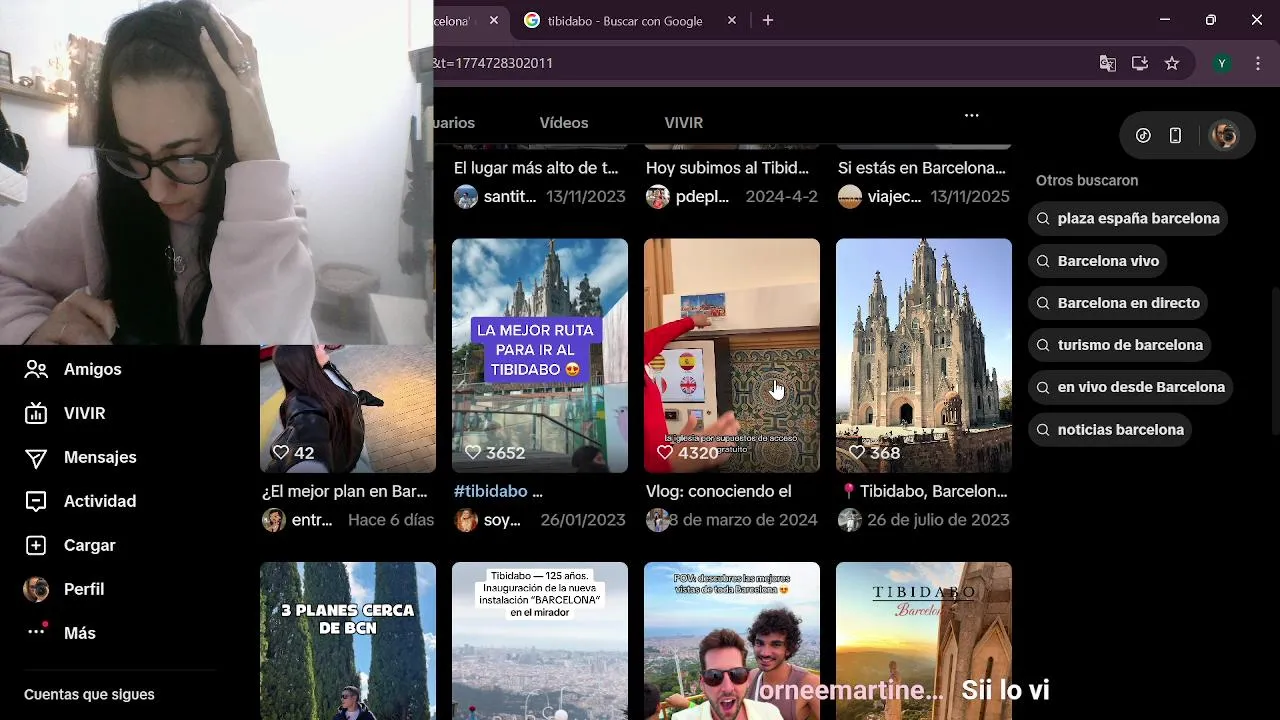Open video LA MEJOR RUTA PARA IR AL TIBIDABO

point(540,355)
